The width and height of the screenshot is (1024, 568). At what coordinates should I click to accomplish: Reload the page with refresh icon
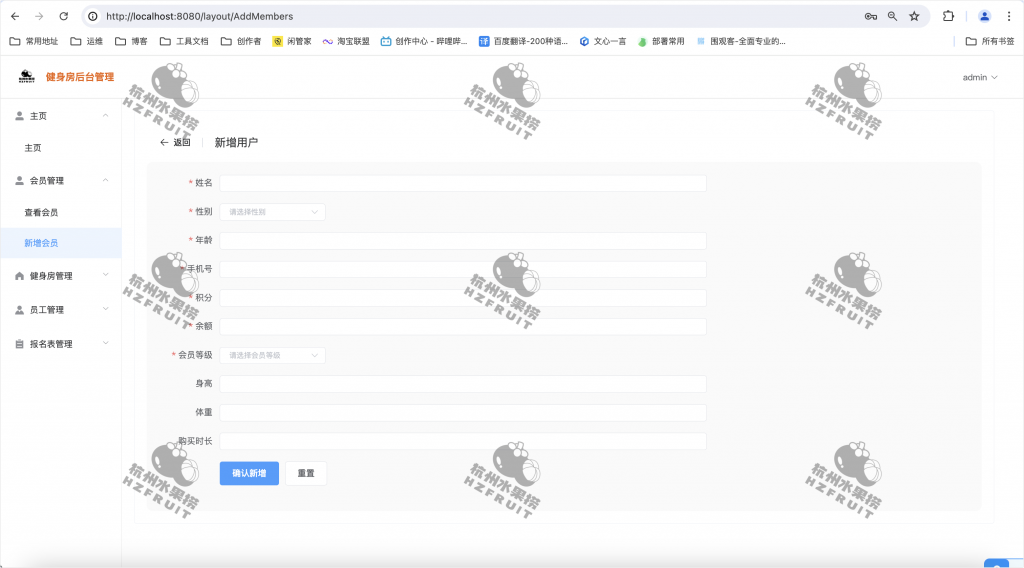coord(63,16)
